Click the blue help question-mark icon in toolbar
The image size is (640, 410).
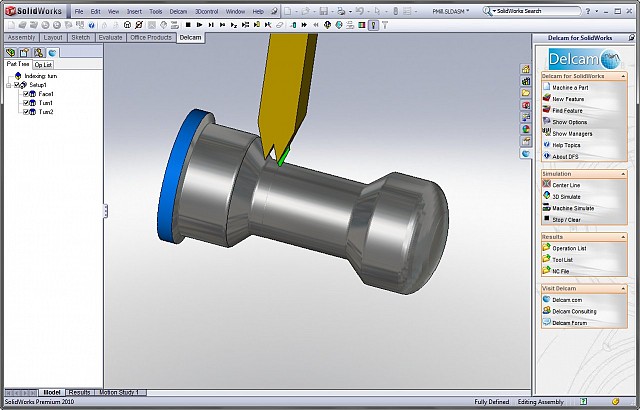(x=91, y=25)
